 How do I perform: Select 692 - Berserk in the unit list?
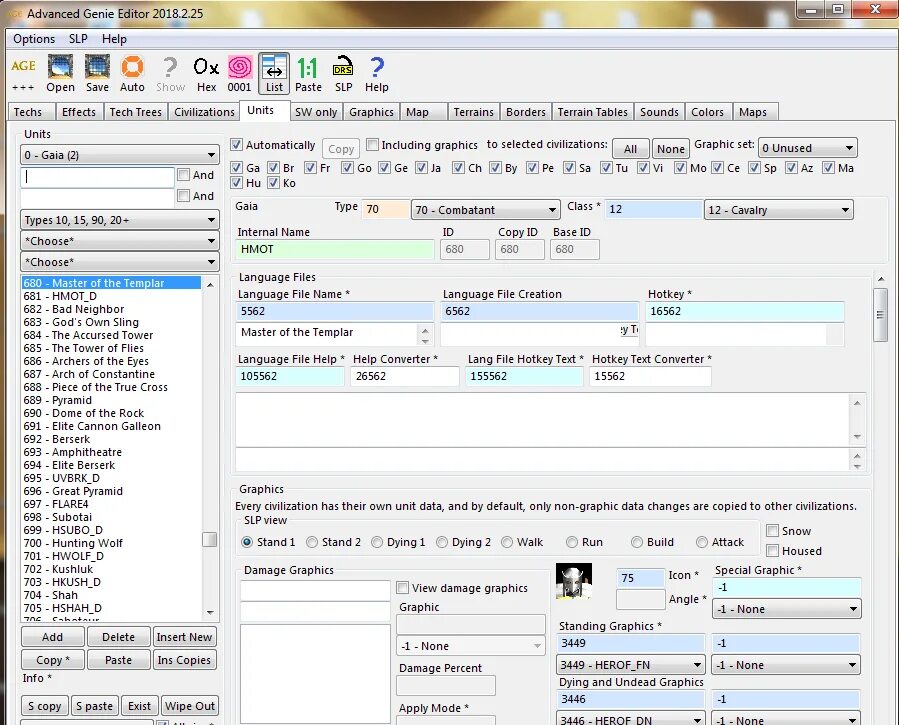click(x=60, y=439)
